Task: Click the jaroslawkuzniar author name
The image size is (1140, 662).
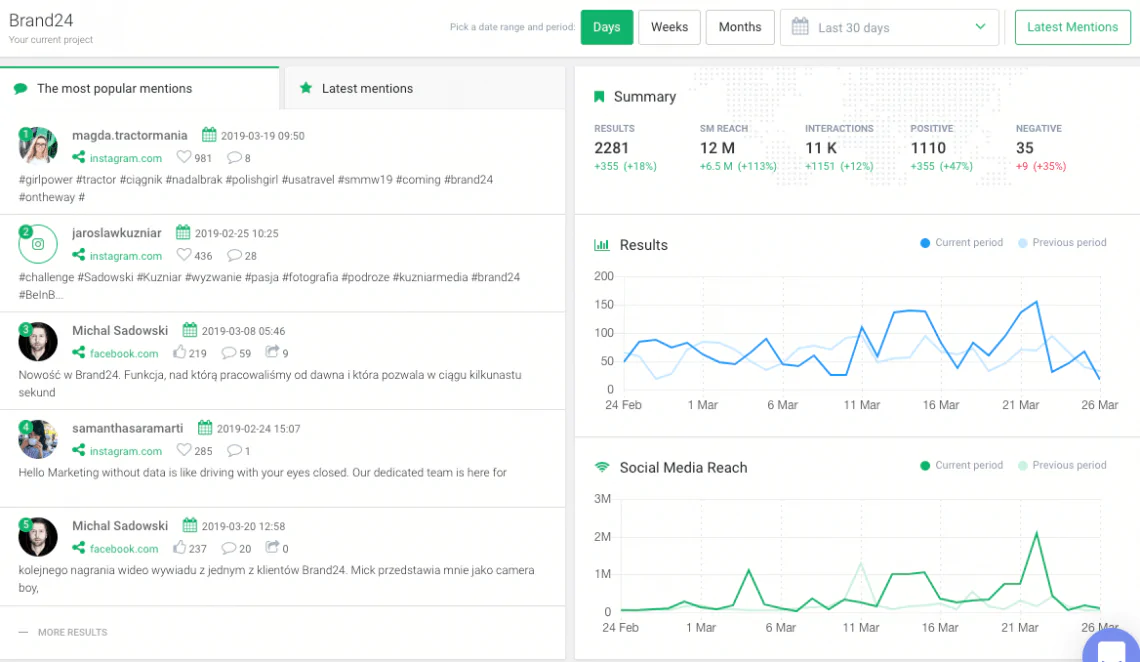Action: 116,233
